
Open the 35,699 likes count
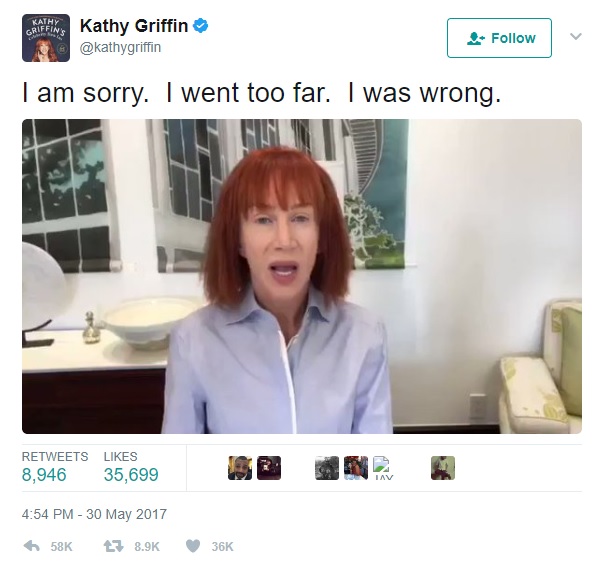(x=131, y=474)
